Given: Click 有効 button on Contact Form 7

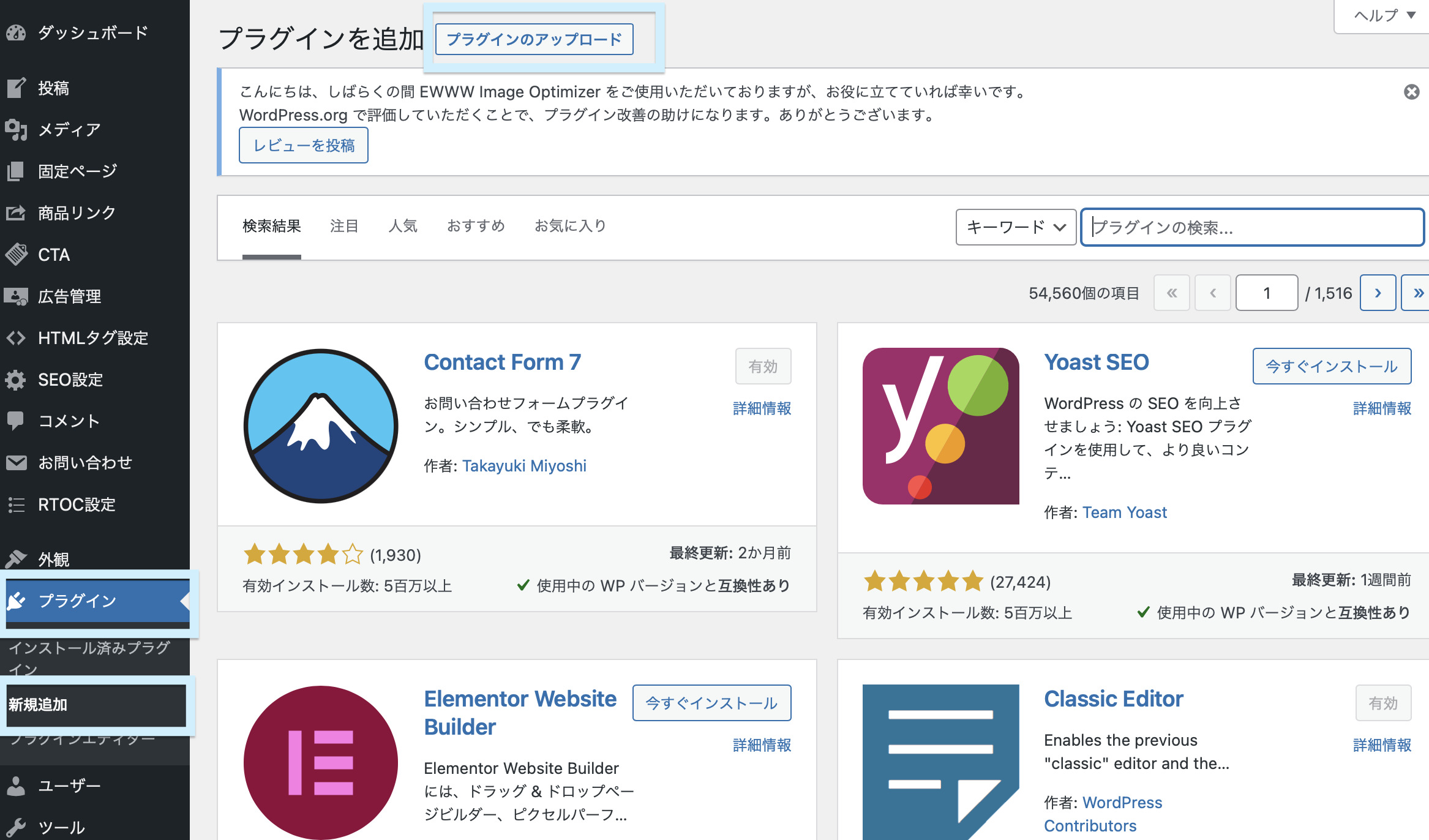Looking at the screenshot, I should pos(763,366).
